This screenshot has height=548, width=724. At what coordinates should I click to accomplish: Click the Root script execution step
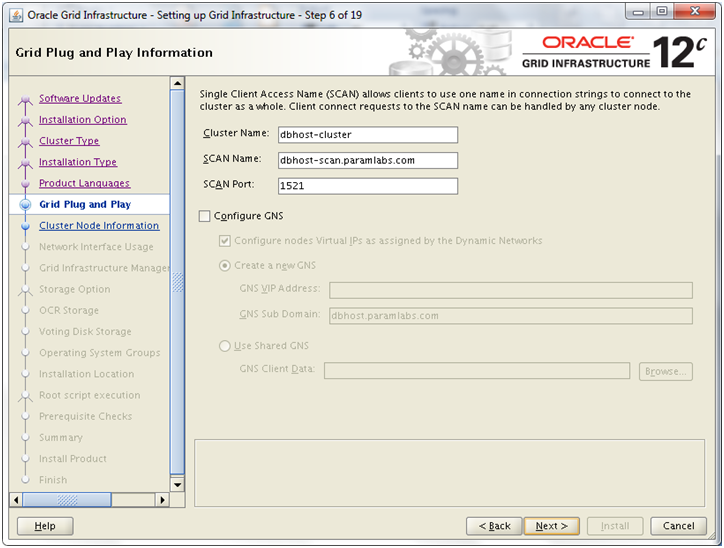point(90,396)
